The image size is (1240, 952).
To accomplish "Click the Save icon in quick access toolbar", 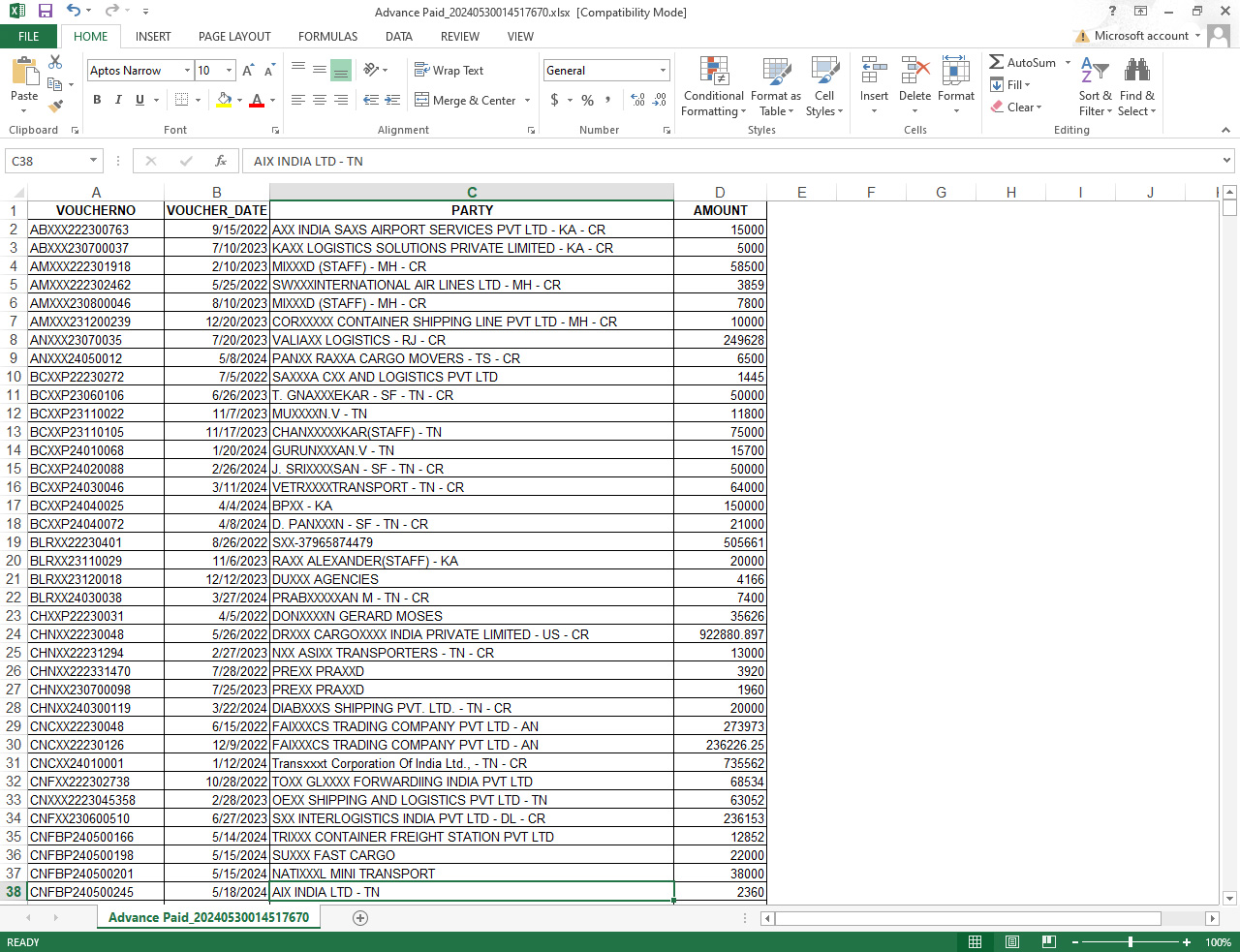I will tap(45, 12).
